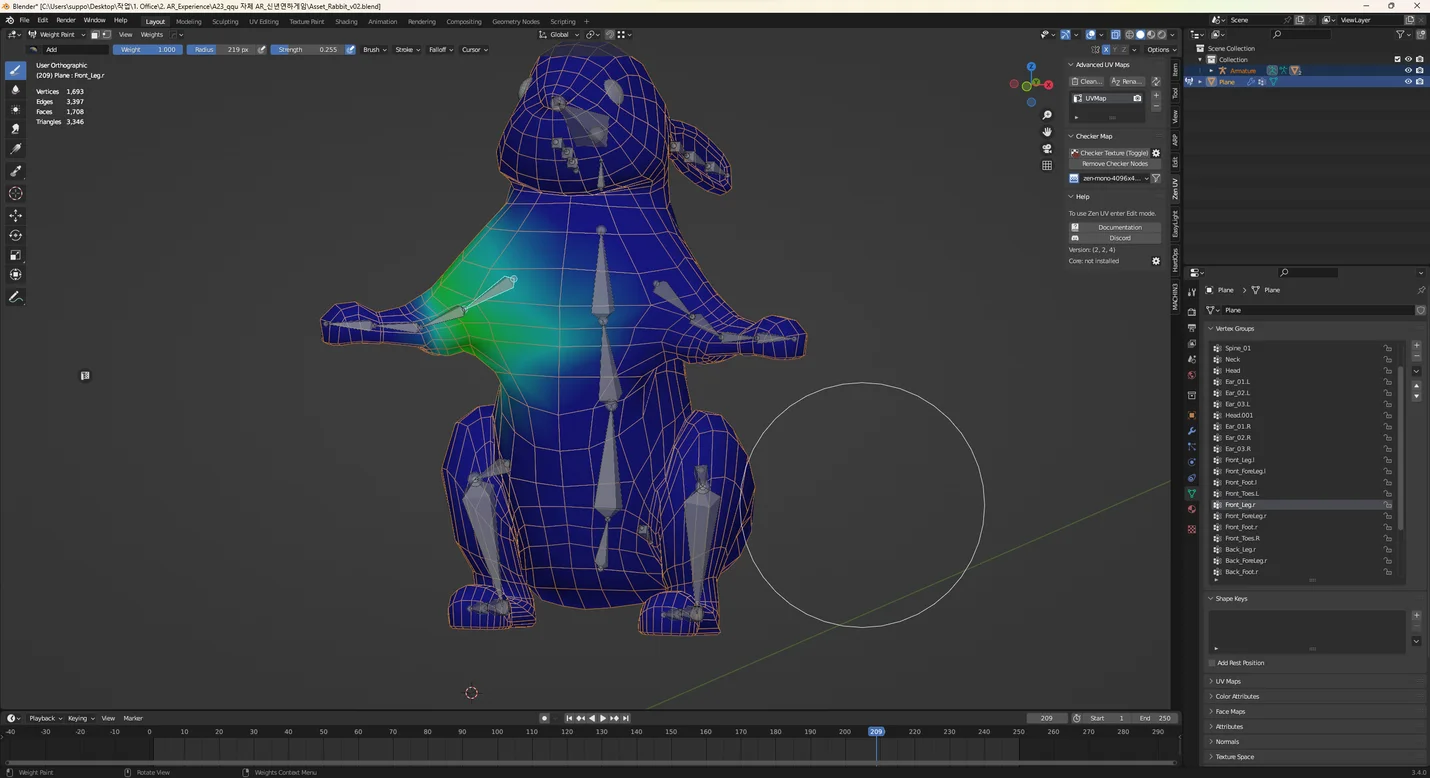Screen dimensions: 1430x778
Task: Open the Brush settings dropdown
Action: (375, 49)
